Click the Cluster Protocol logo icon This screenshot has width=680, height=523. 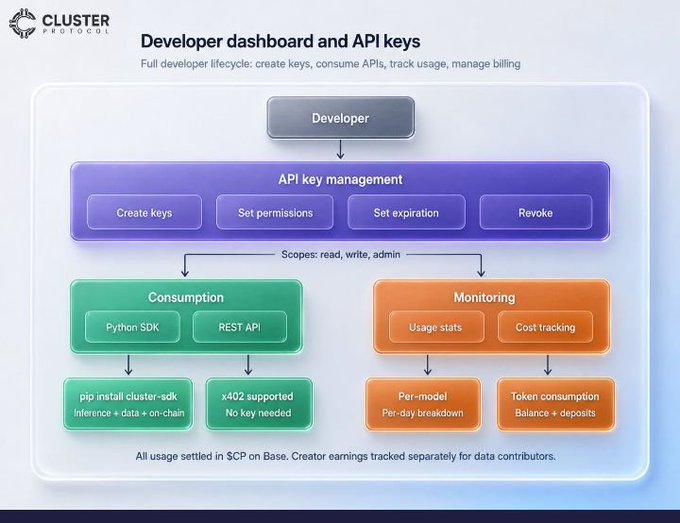click(23, 23)
